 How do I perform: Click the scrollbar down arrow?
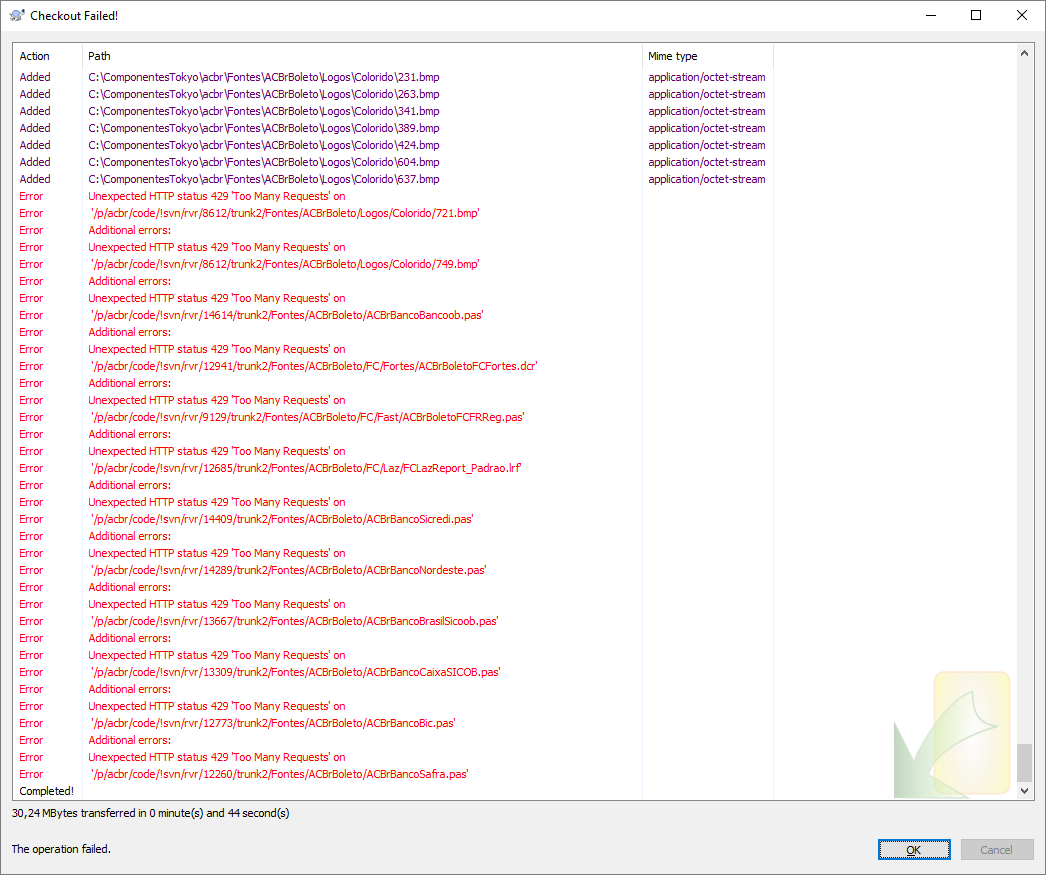[1024, 790]
